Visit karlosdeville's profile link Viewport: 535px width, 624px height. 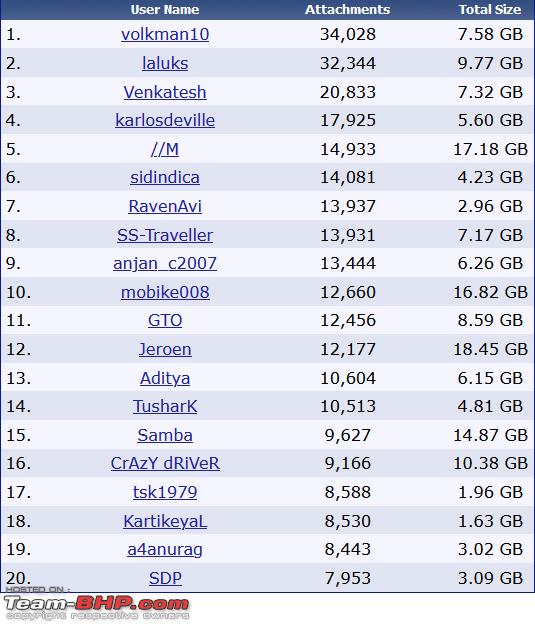click(165, 120)
